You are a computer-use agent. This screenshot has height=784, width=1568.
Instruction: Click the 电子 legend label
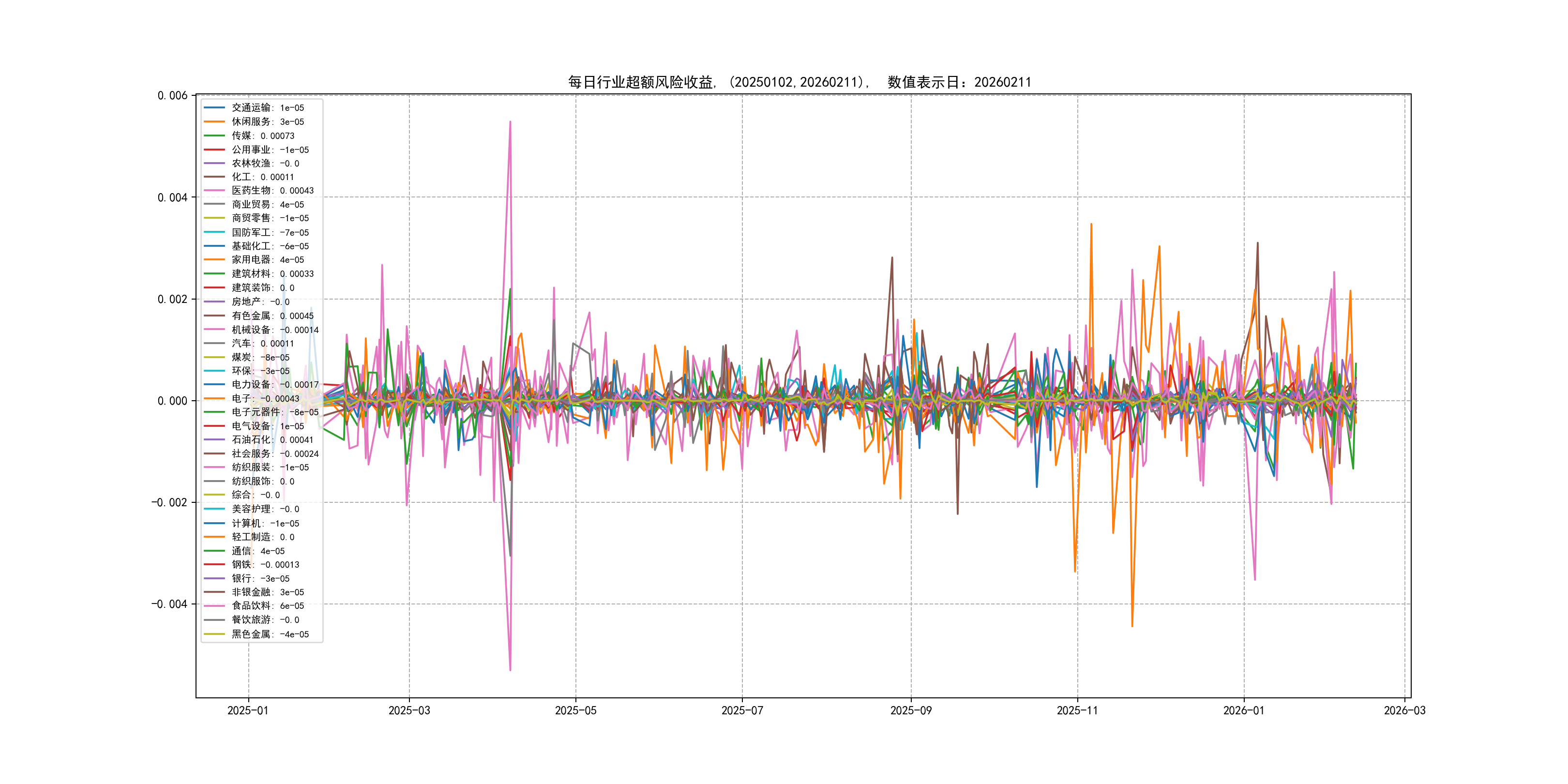point(265,398)
